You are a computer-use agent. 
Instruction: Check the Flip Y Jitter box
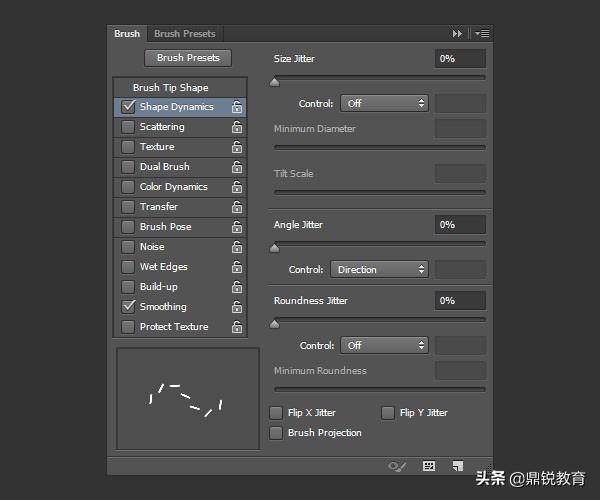(388, 413)
